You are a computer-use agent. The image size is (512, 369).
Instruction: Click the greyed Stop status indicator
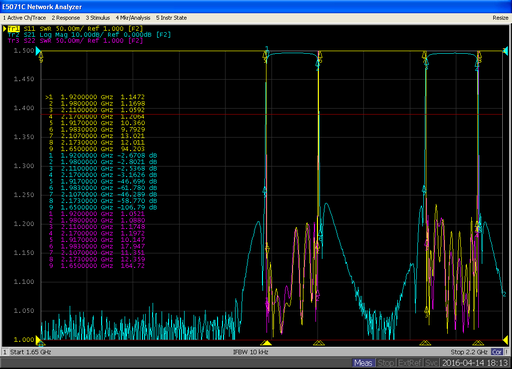pos(385,363)
